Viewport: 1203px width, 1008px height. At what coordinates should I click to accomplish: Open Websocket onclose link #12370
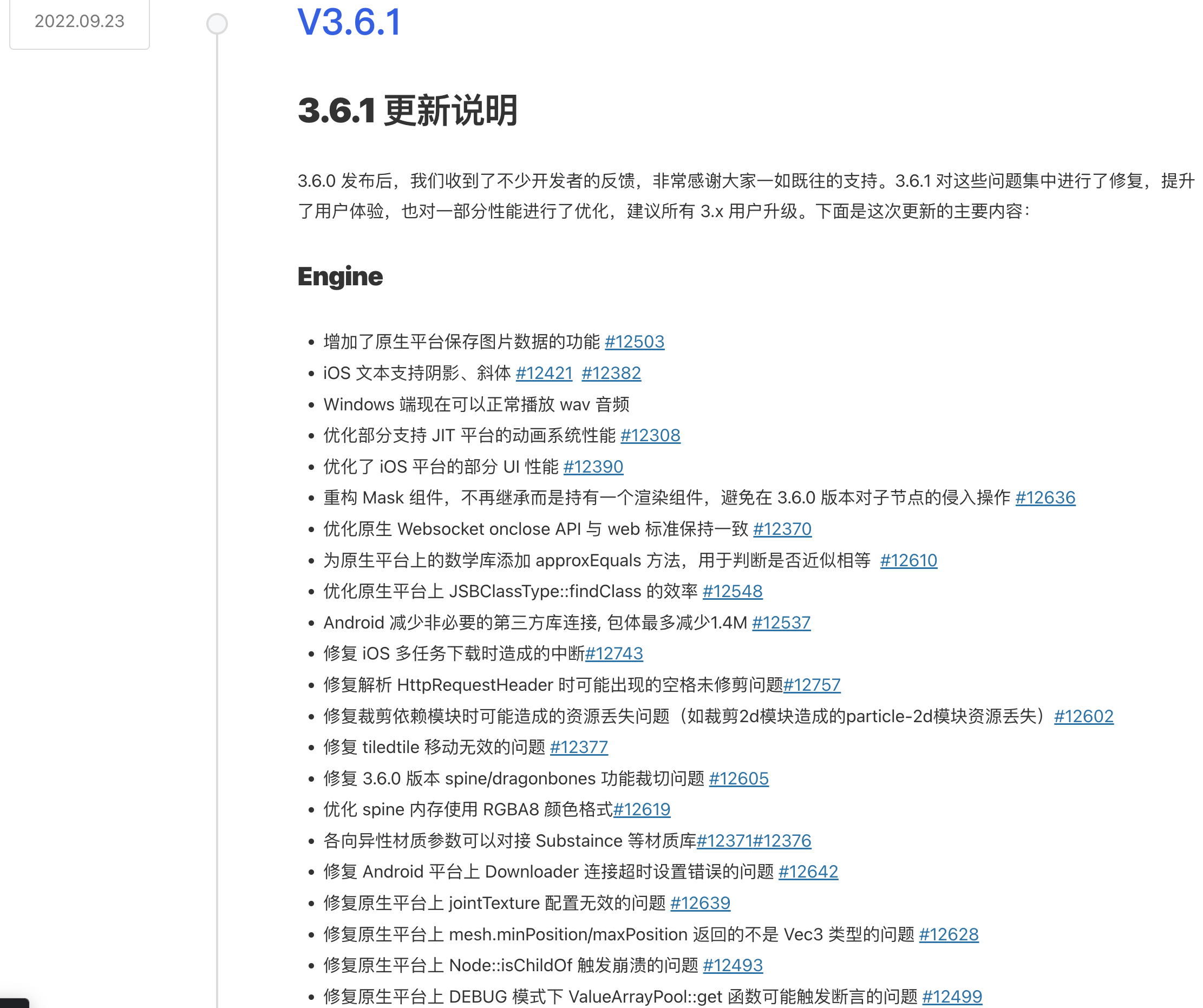(x=782, y=529)
